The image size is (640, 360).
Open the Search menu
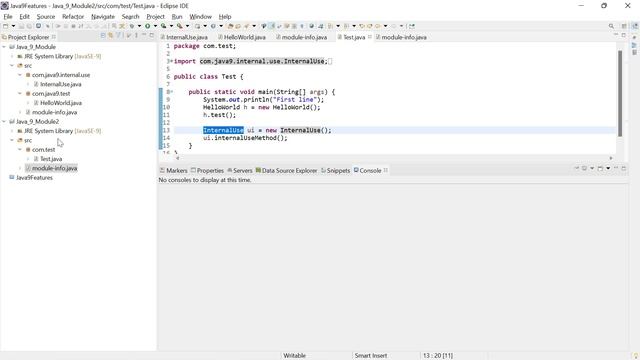point(130,17)
